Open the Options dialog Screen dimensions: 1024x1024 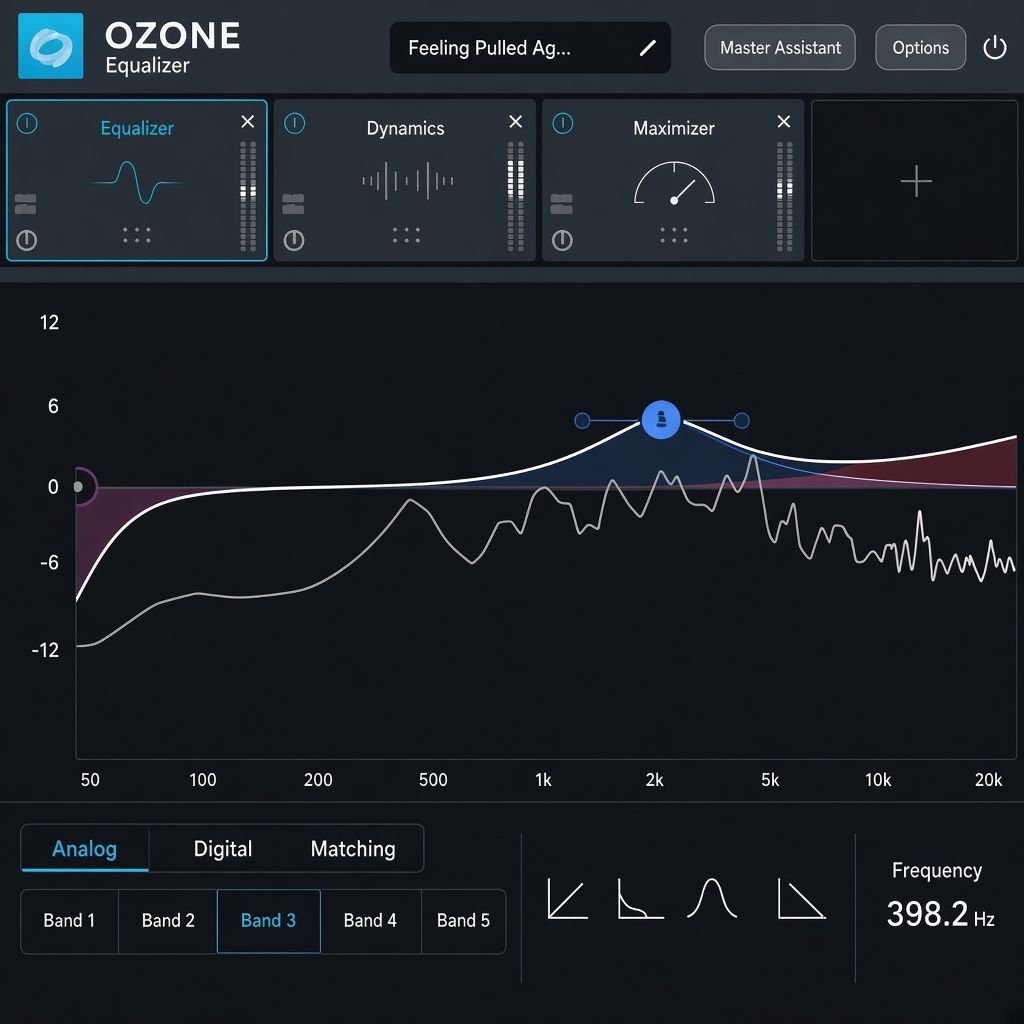coord(920,48)
